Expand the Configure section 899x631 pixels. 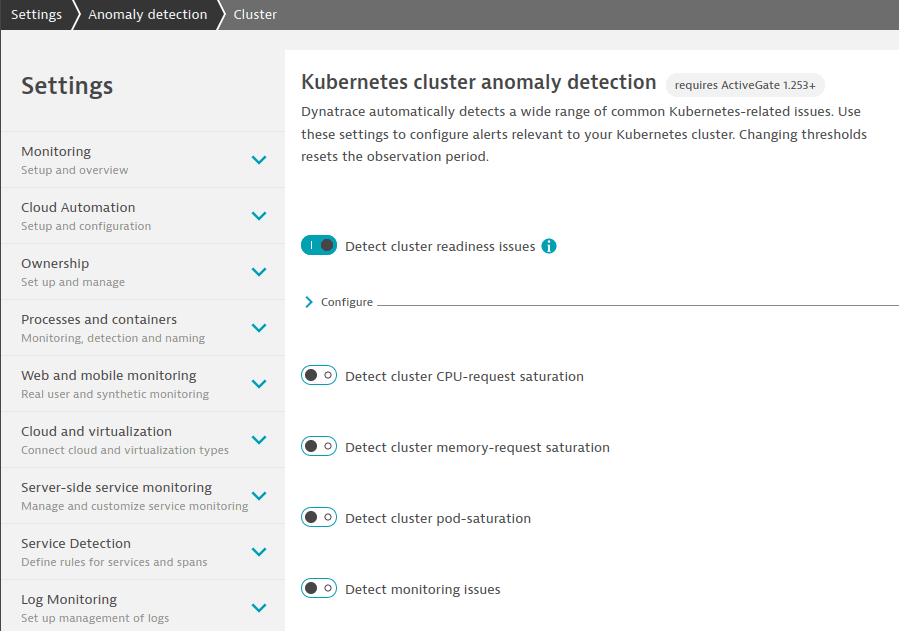(339, 302)
